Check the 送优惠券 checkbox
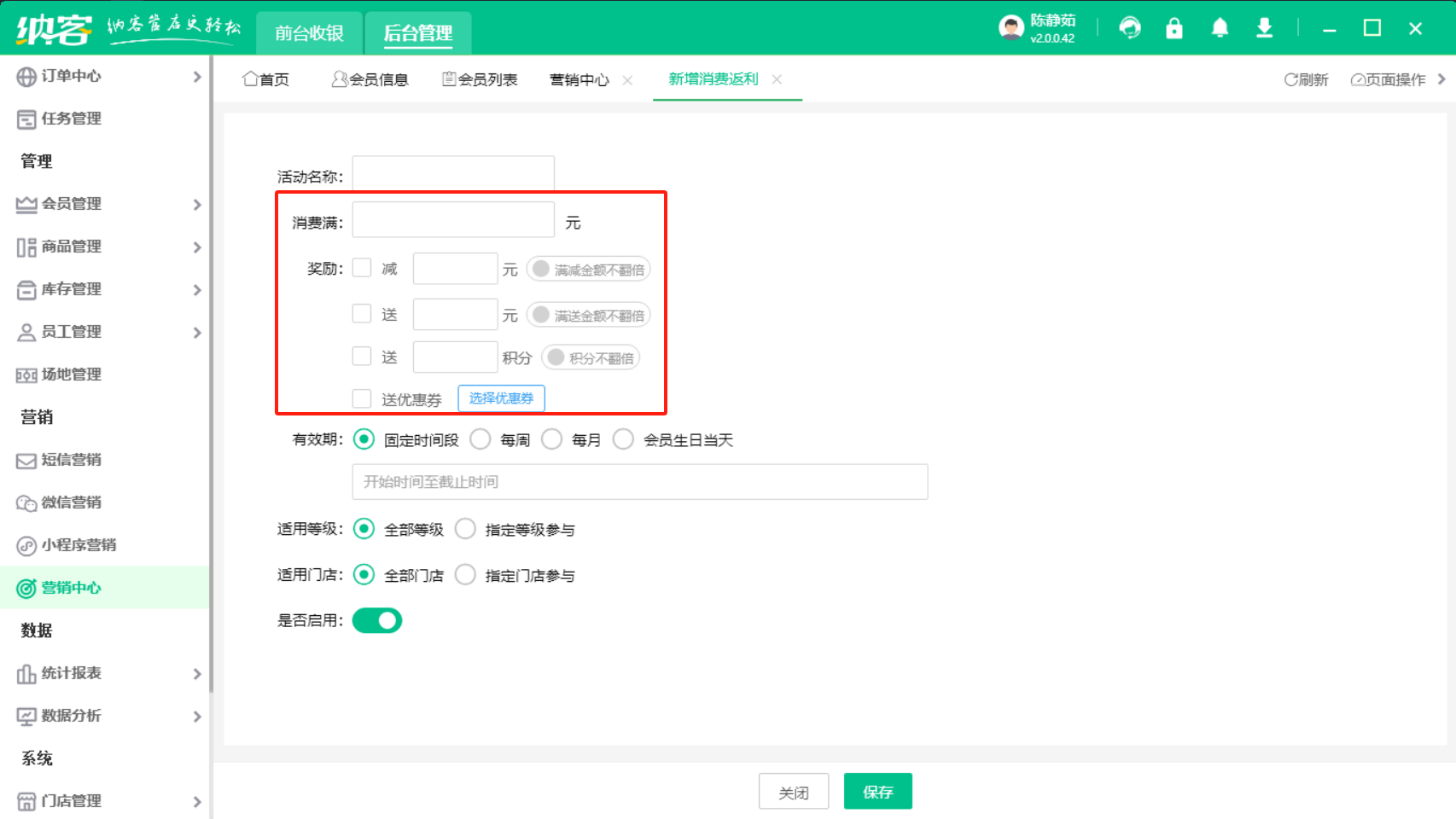The image size is (1456, 819). 362,398
